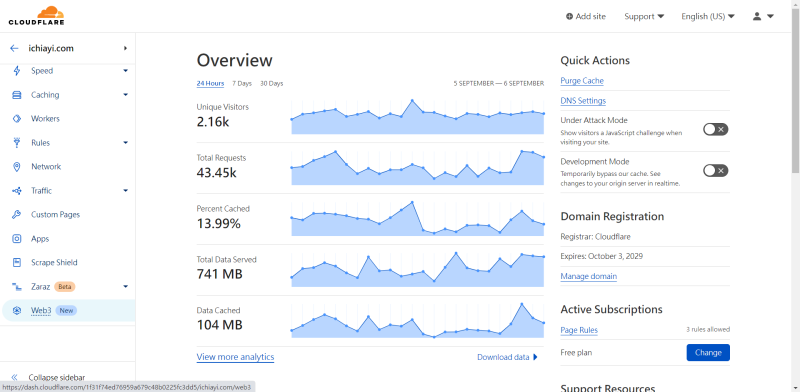Switch to the 7 Days tab
The height and width of the screenshot is (392, 800).
[242, 83]
